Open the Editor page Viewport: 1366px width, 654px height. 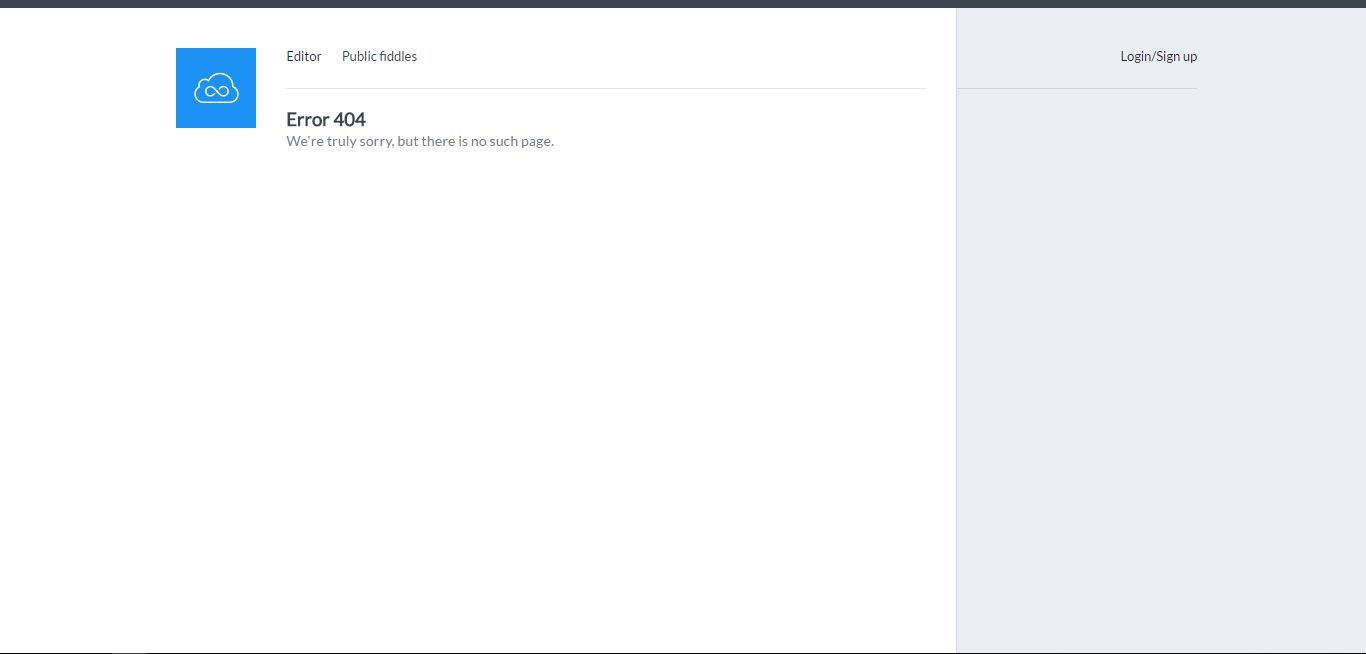tap(304, 56)
